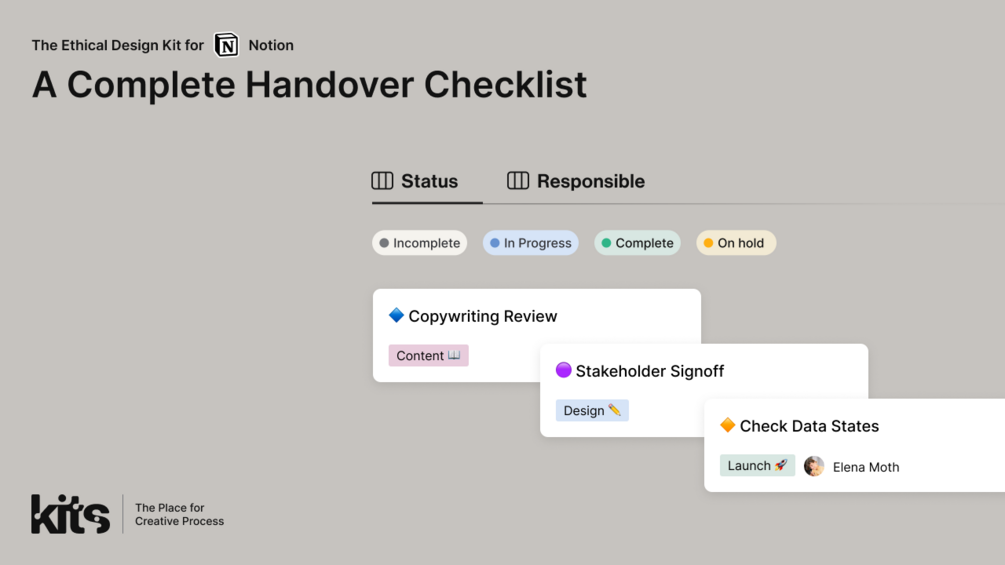The image size is (1005, 565).
Task: Switch to the Status tab
Action: [428, 182]
